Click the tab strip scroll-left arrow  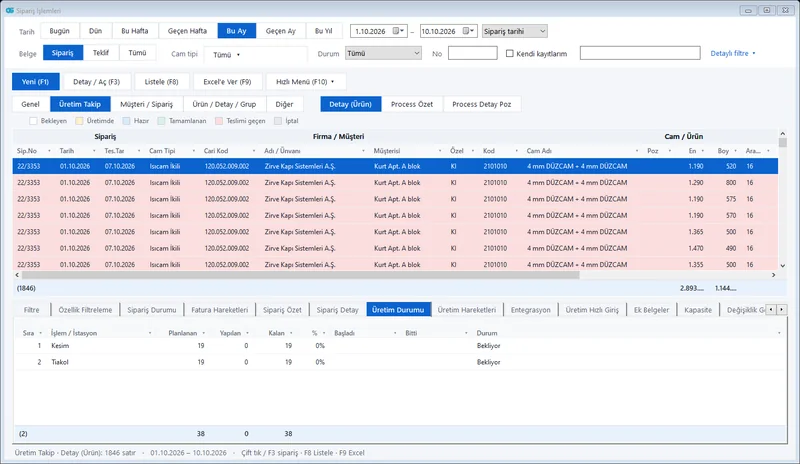click(x=771, y=309)
